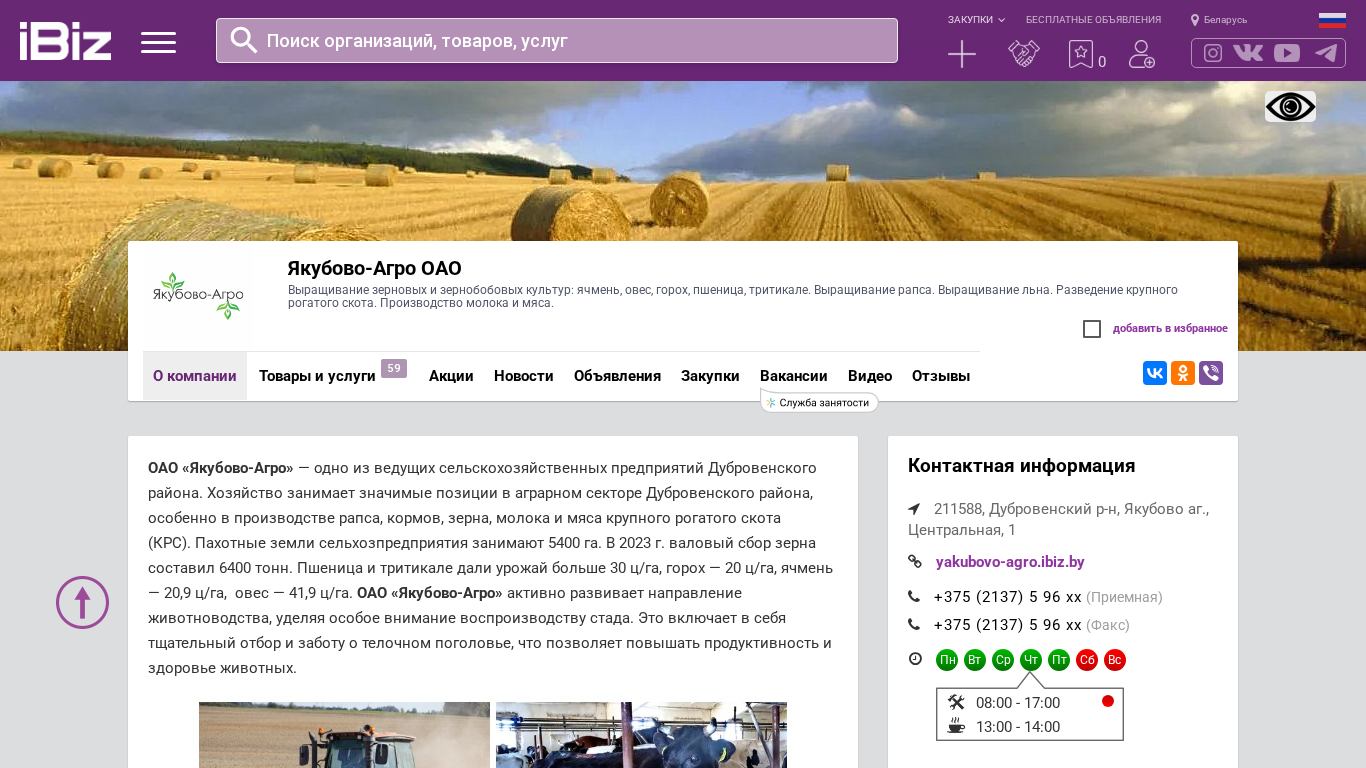Open the yakubovo-agro.ibiz.by link
The image size is (1366, 768).
[1010, 562]
